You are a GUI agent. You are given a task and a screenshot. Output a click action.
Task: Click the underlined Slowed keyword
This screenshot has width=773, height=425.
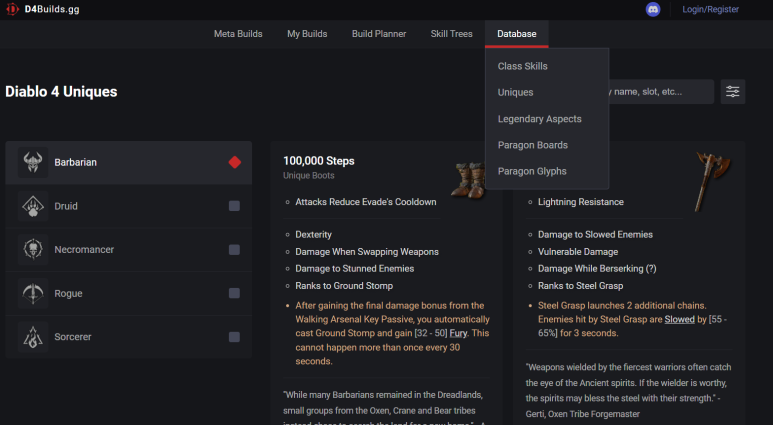679,319
